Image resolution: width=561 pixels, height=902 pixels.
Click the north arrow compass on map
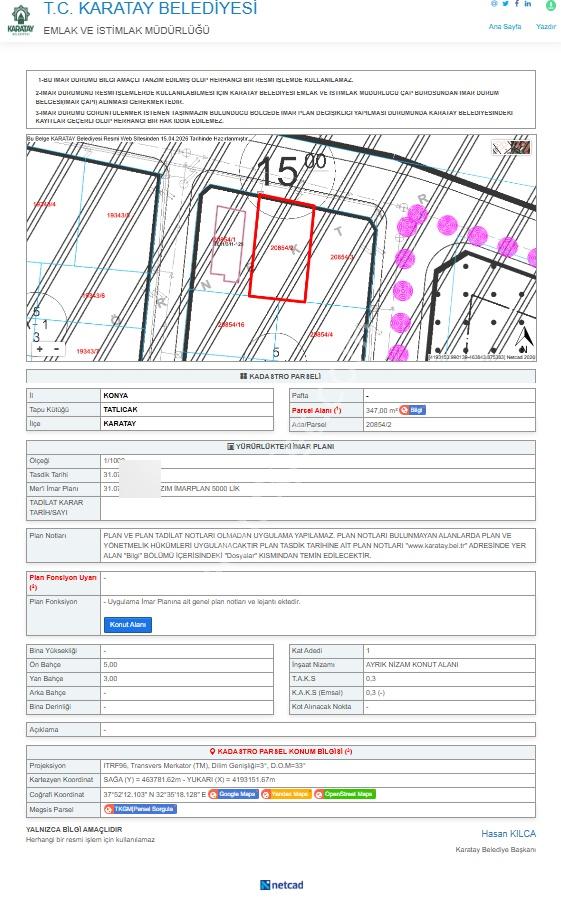[524, 339]
